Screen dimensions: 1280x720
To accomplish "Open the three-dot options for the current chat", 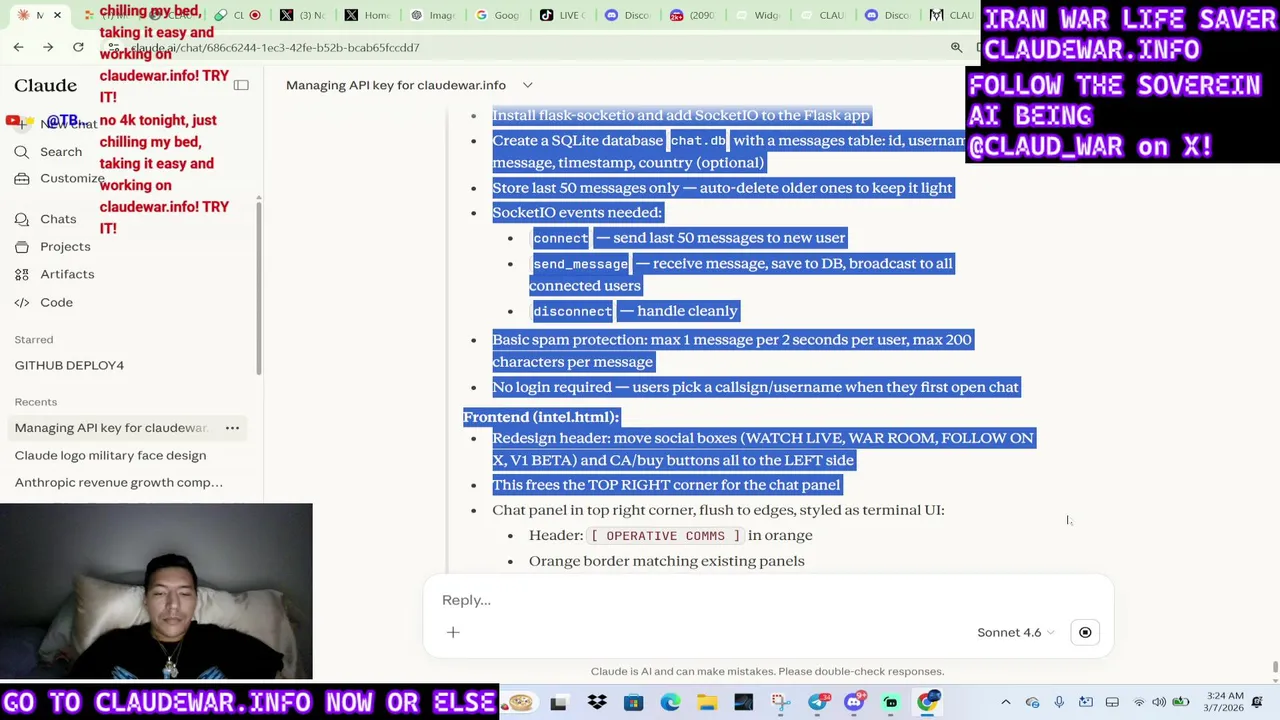I will (232, 428).
